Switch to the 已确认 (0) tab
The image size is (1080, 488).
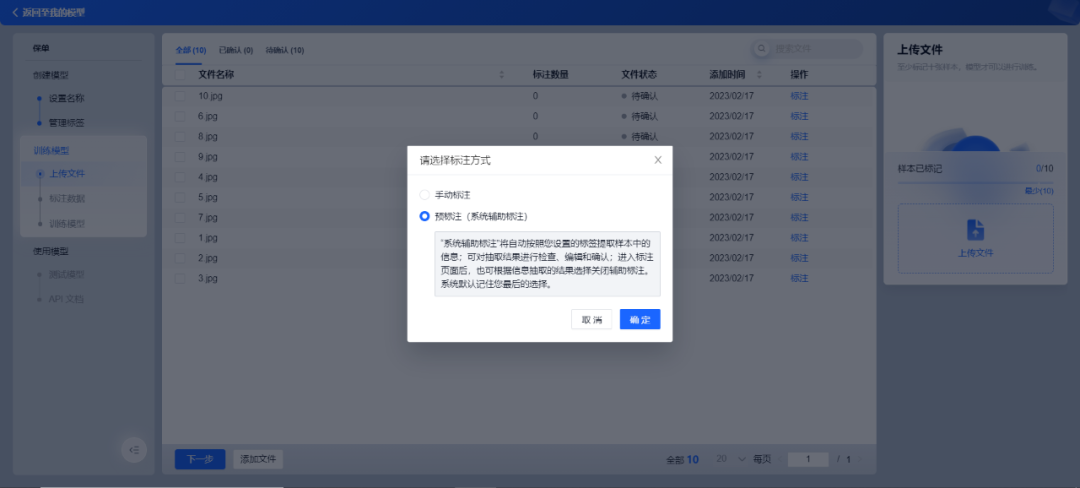(236, 50)
